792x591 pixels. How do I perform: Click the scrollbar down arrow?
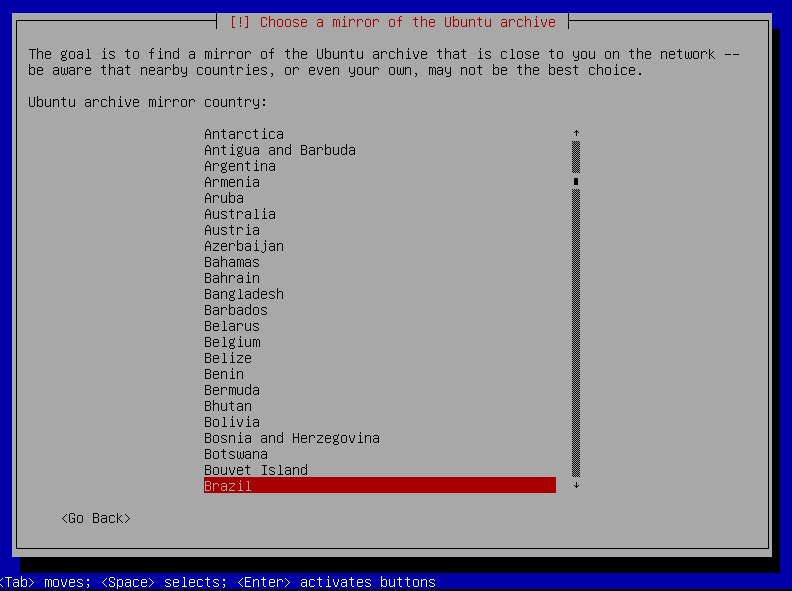[x=576, y=485]
